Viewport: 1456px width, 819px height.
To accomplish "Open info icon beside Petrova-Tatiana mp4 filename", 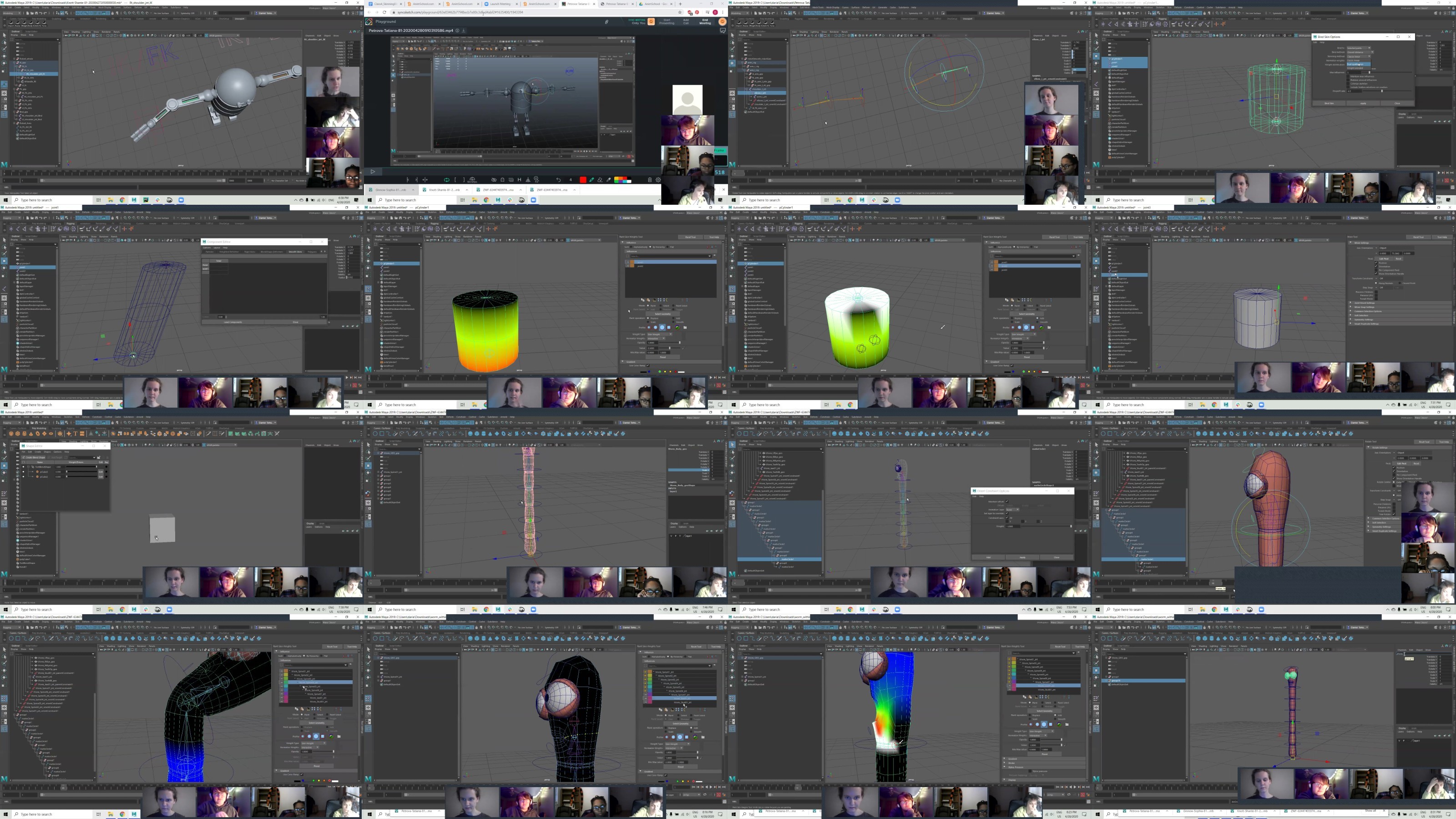I will click(458, 30).
